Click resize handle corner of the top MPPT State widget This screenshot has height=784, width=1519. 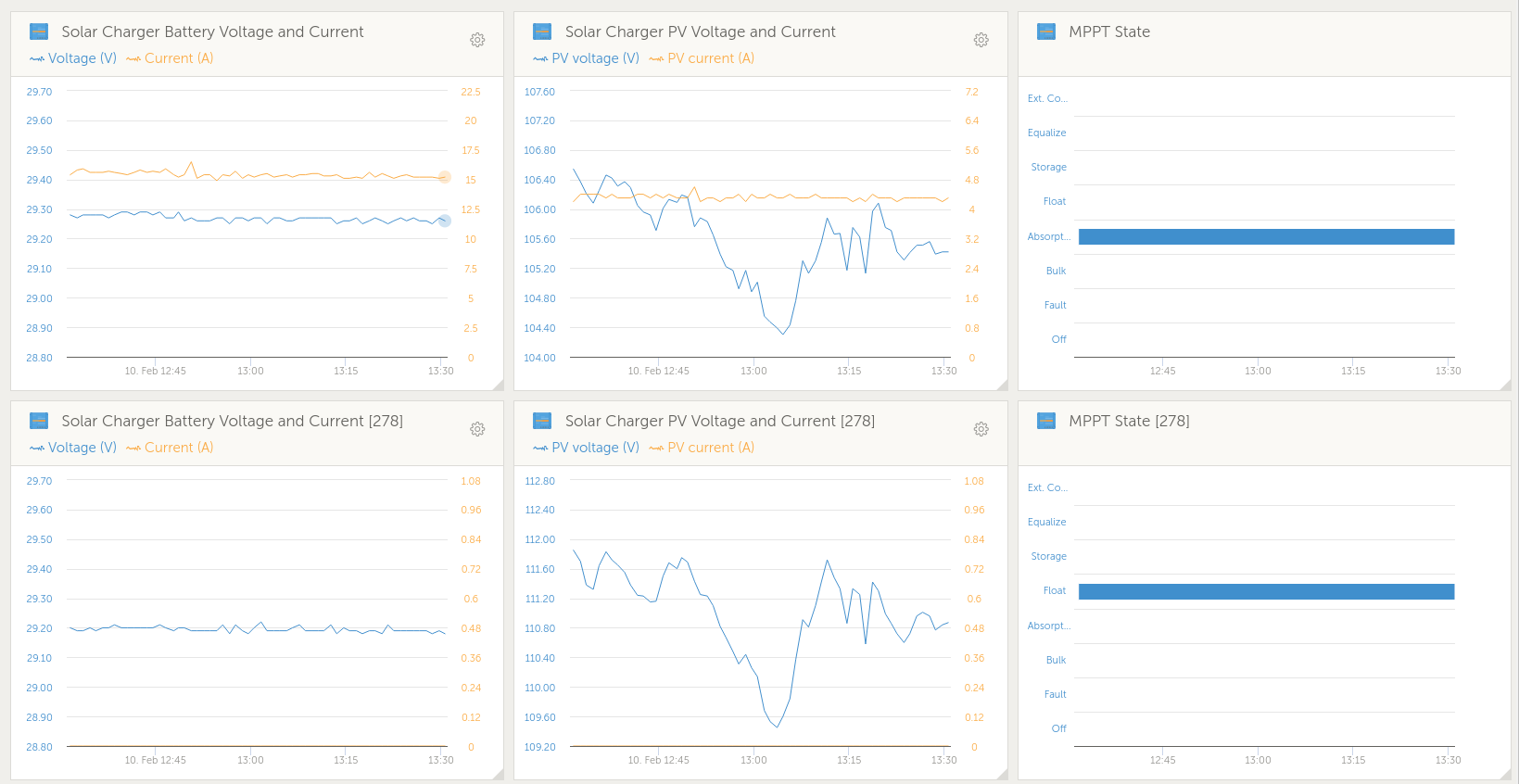[x=1506, y=386]
